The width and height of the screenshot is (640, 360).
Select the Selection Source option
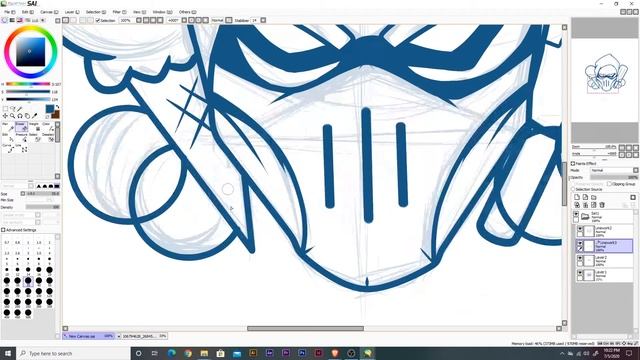(x=573, y=189)
